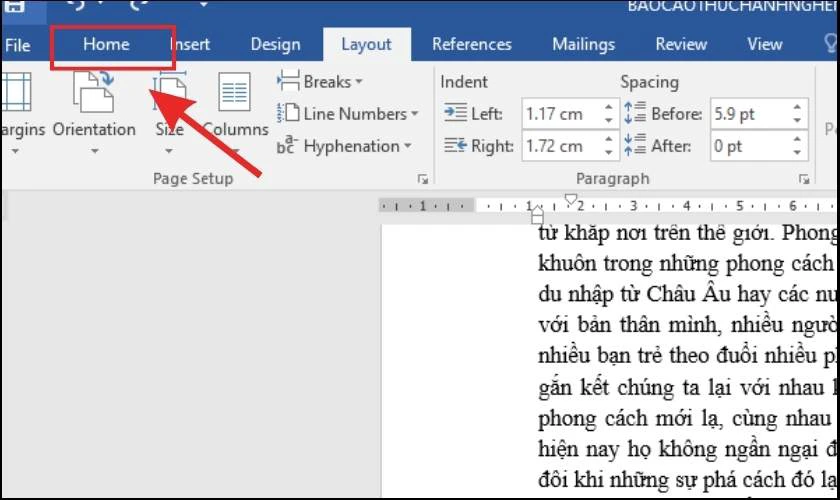Click the text 'khuôn trong những phong cách'
This screenshot has width=840, height=500.
685,264
